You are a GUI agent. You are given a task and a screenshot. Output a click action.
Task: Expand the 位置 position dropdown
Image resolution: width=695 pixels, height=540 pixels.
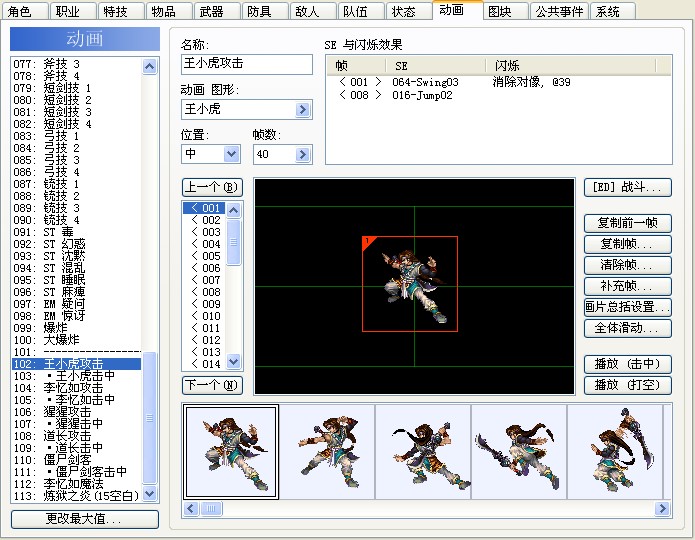coord(231,154)
